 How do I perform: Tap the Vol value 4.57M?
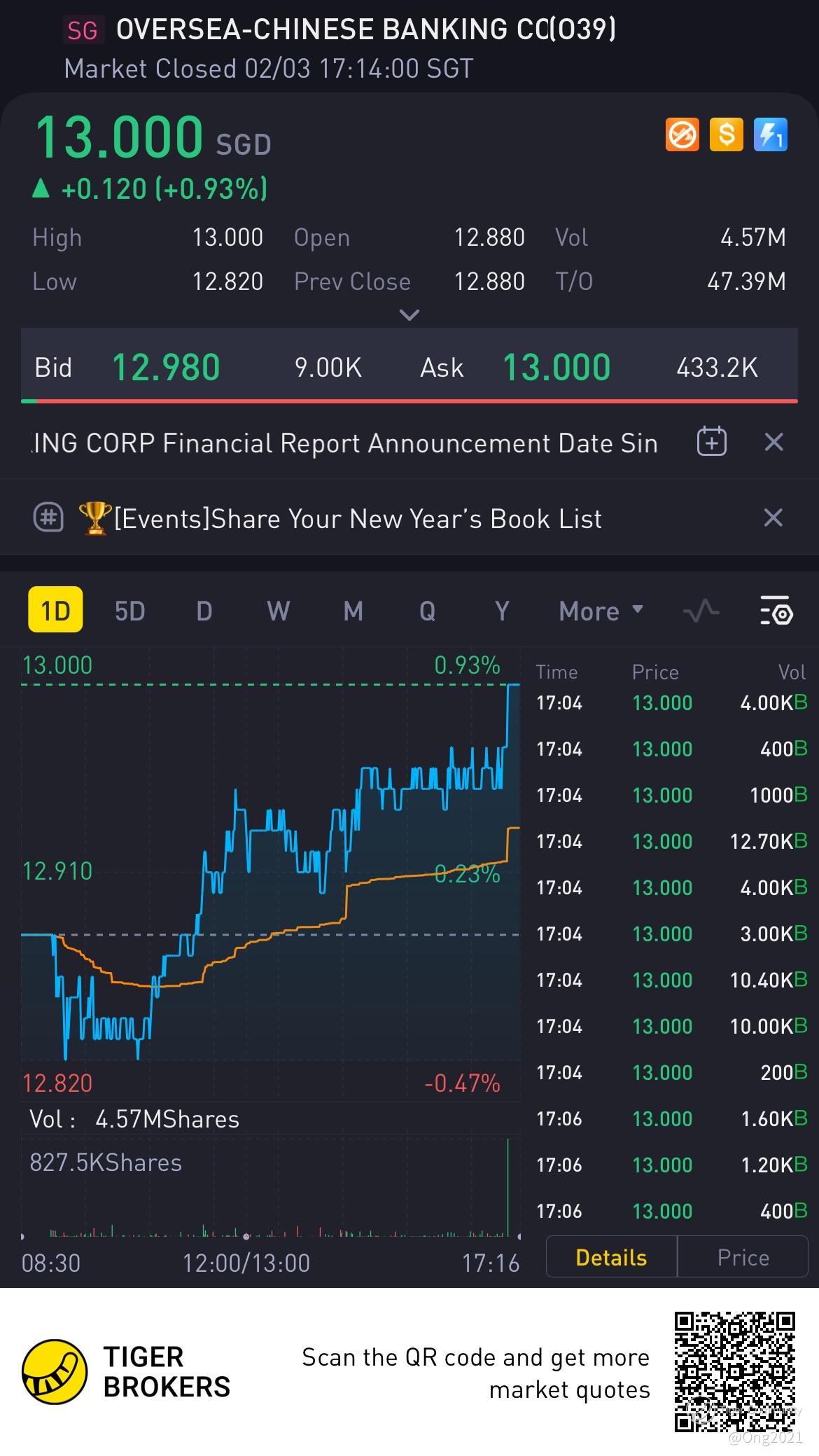[x=753, y=237]
